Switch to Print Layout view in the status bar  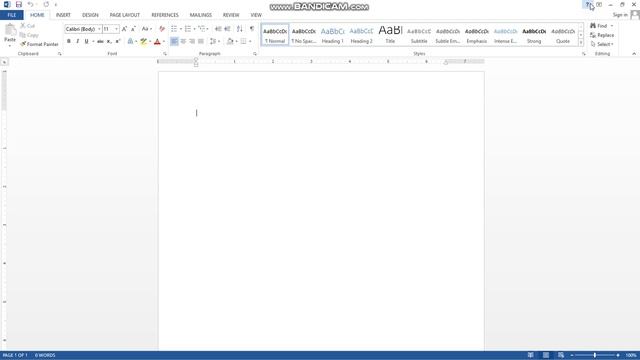pos(546,355)
